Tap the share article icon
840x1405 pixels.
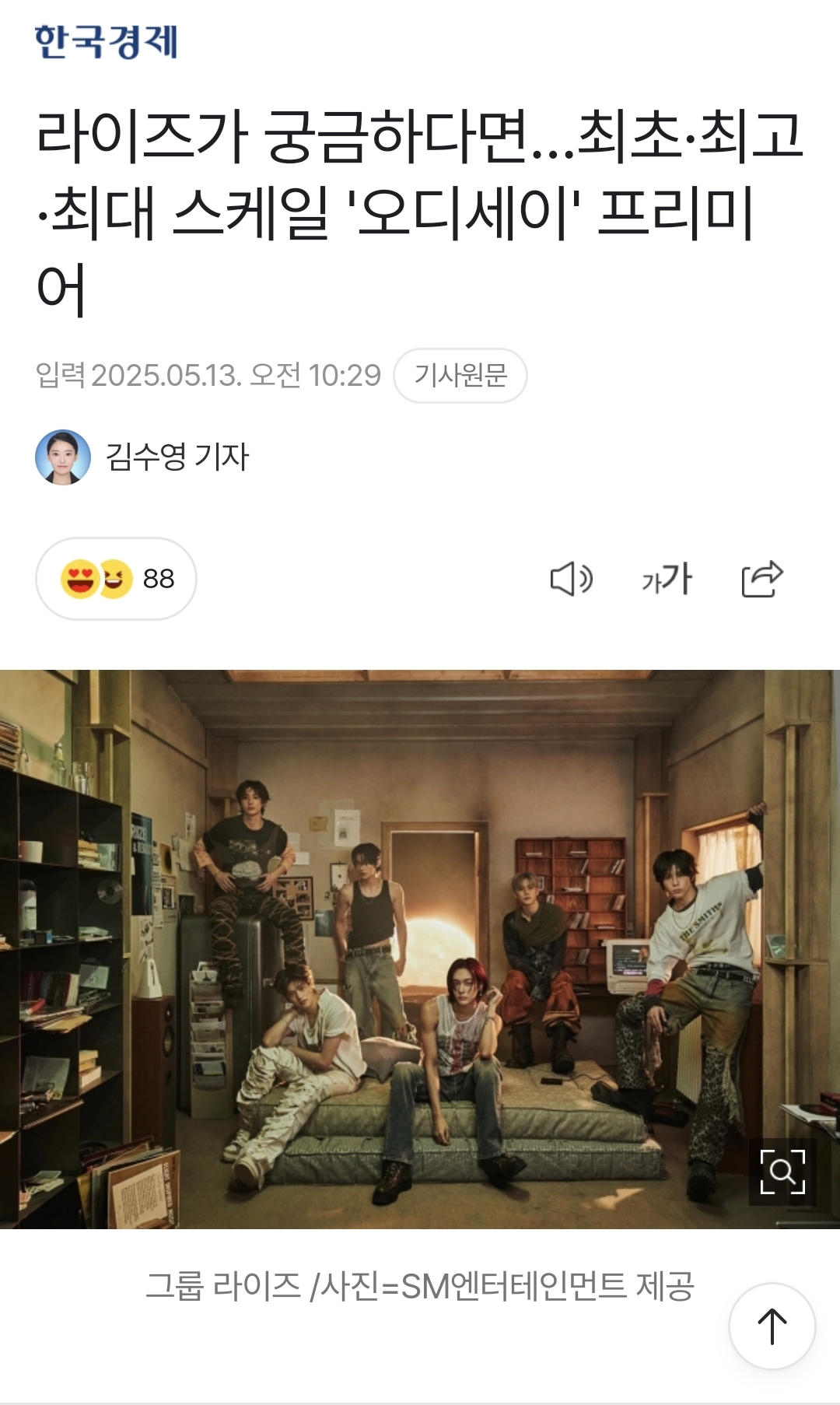pos(762,579)
